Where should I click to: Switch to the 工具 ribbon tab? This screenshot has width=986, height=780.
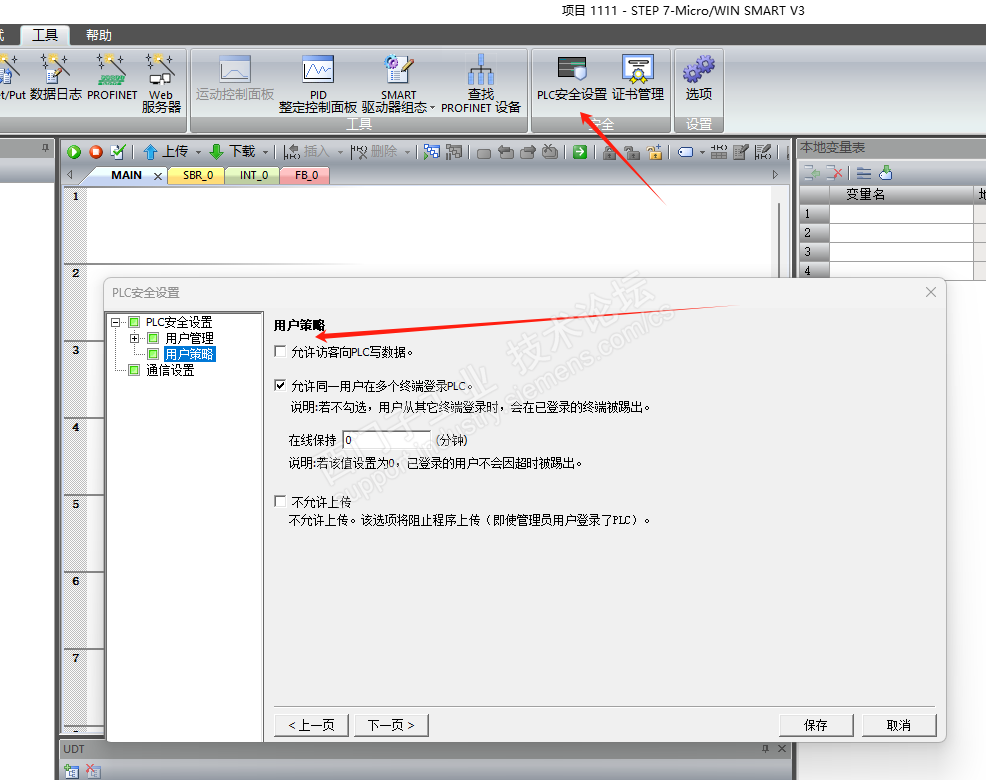click(45, 35)
